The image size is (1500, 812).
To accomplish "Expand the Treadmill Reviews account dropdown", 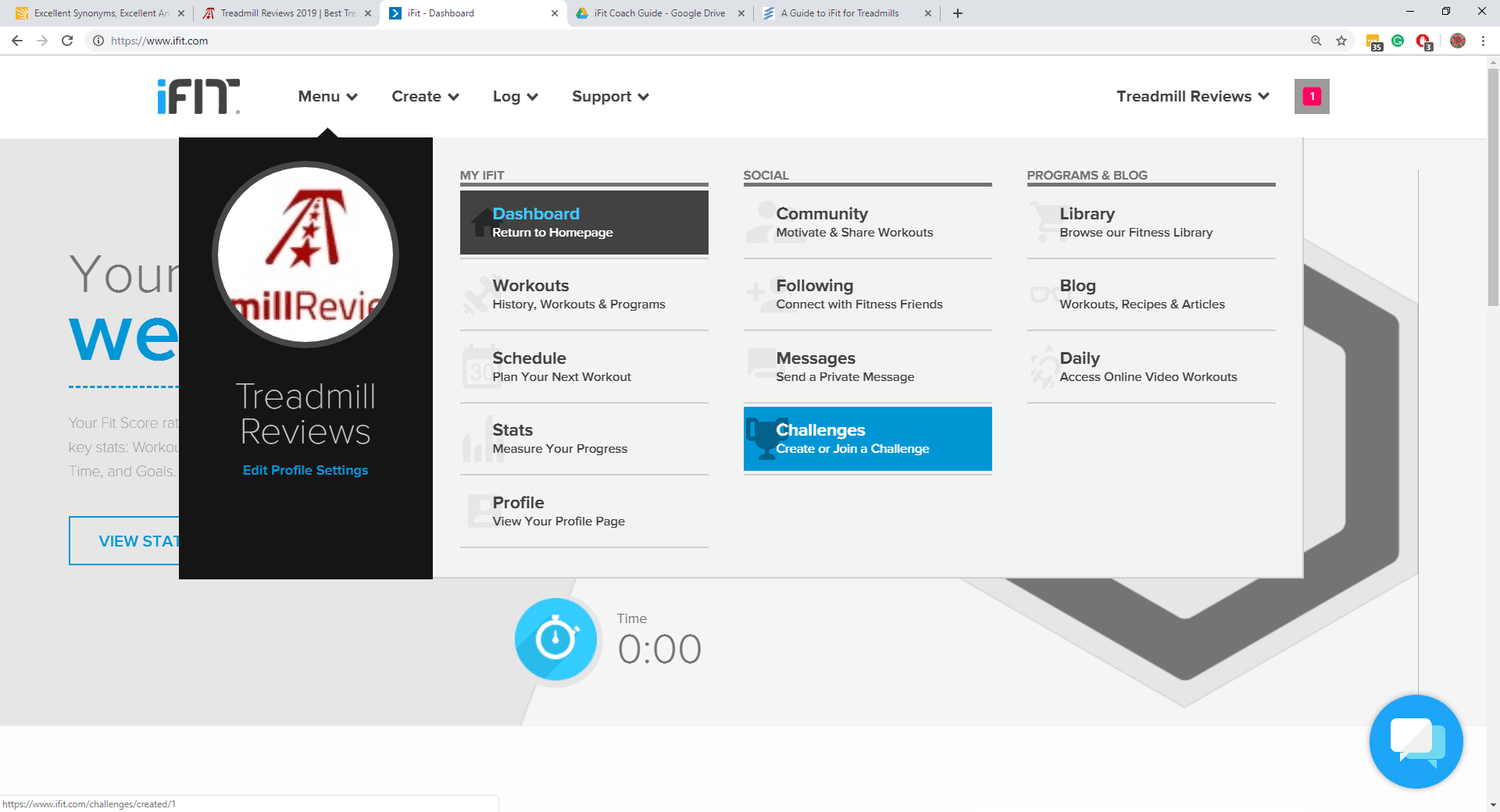I will coord(1192,96).
